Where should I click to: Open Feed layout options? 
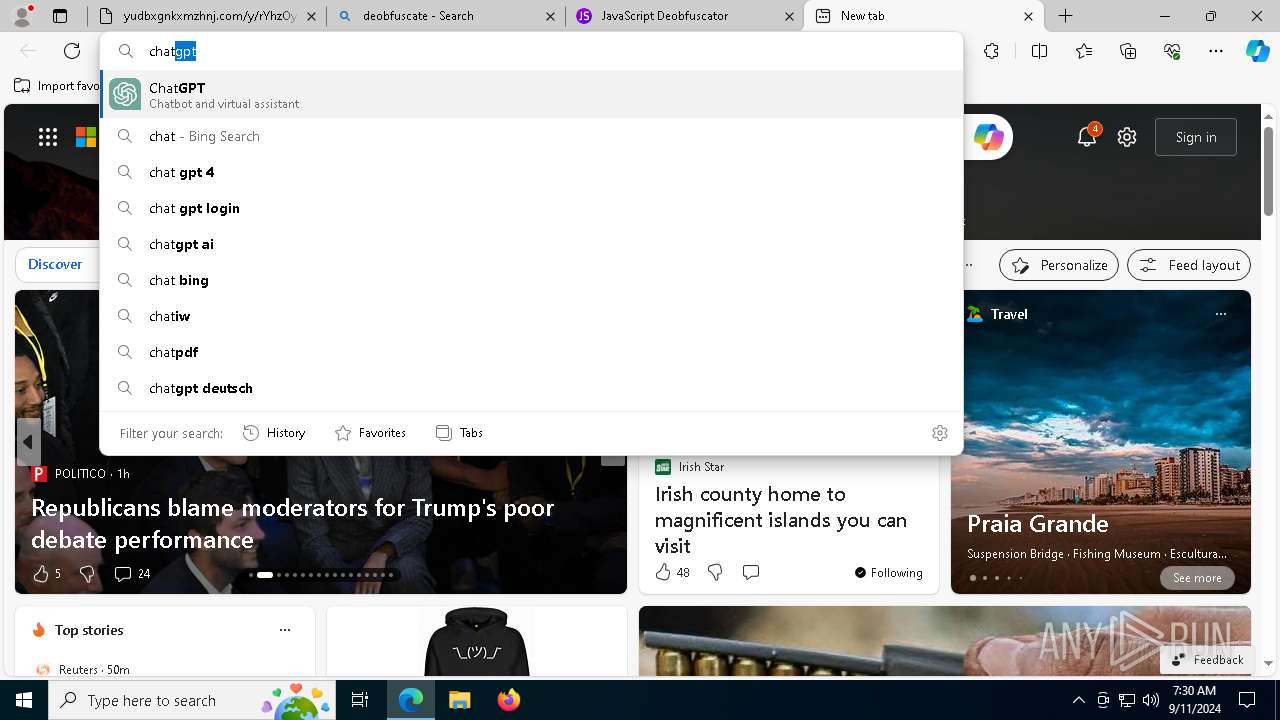click(1189, 265)
